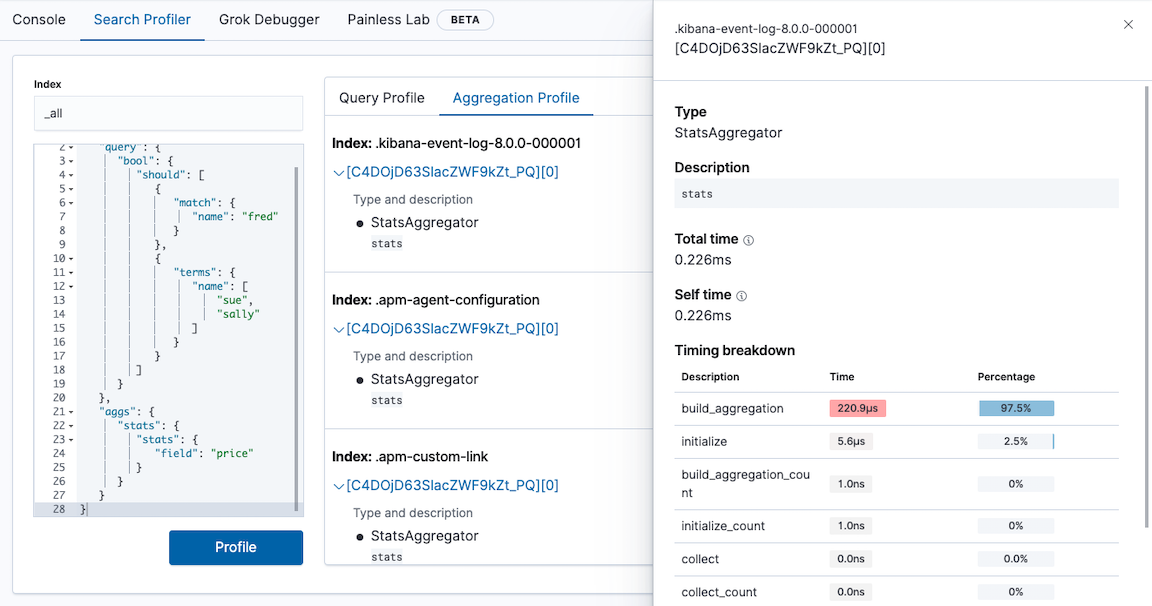Fold the "name" array on line 12
This screenshot has height=606, width=1152.
[72, 286]
